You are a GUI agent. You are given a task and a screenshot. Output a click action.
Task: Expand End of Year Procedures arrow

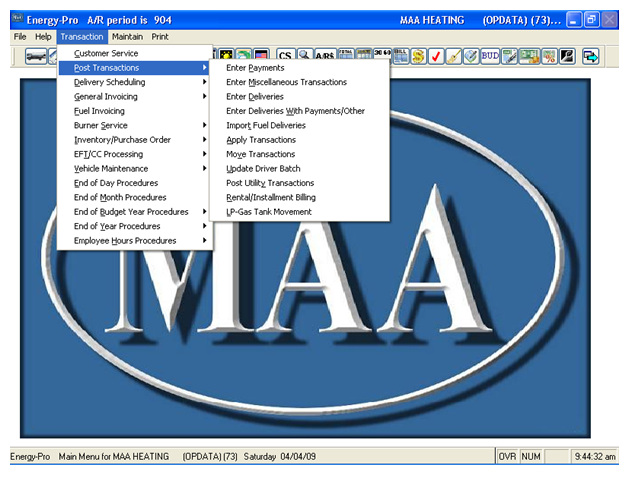point(205,226)
